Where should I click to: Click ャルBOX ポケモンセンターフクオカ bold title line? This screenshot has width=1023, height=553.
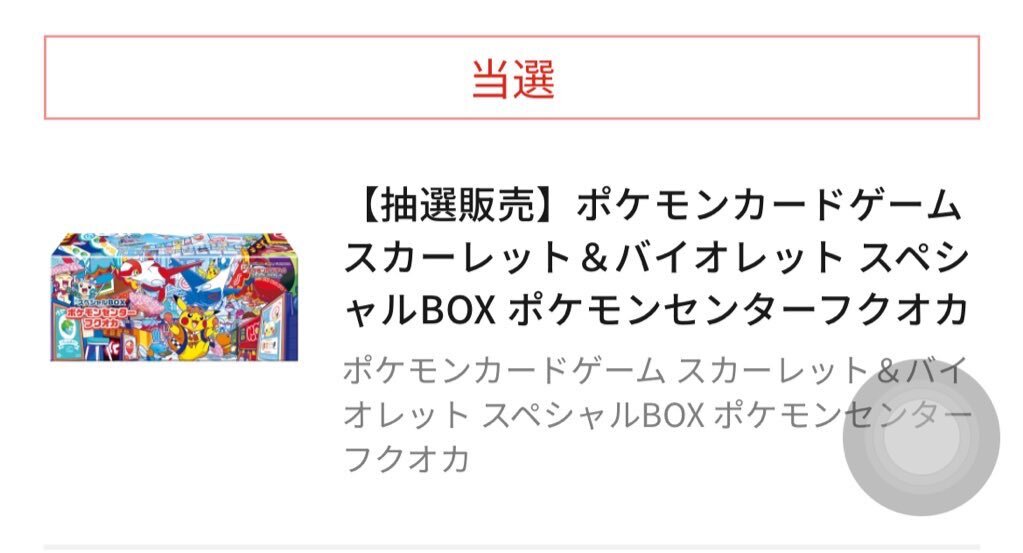(x=655, y=309)
